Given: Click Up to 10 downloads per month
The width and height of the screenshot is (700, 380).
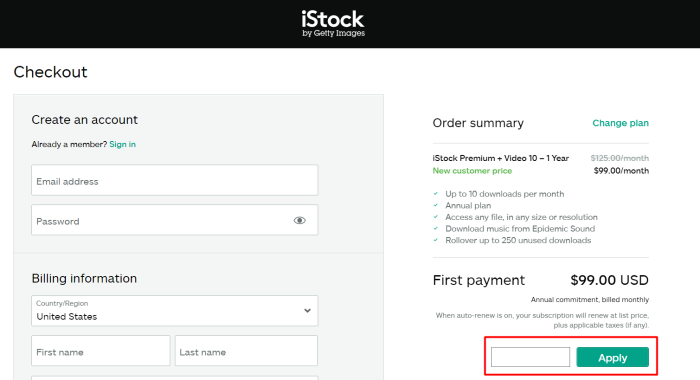Looking at the screenshot, I should coord(504,194).
